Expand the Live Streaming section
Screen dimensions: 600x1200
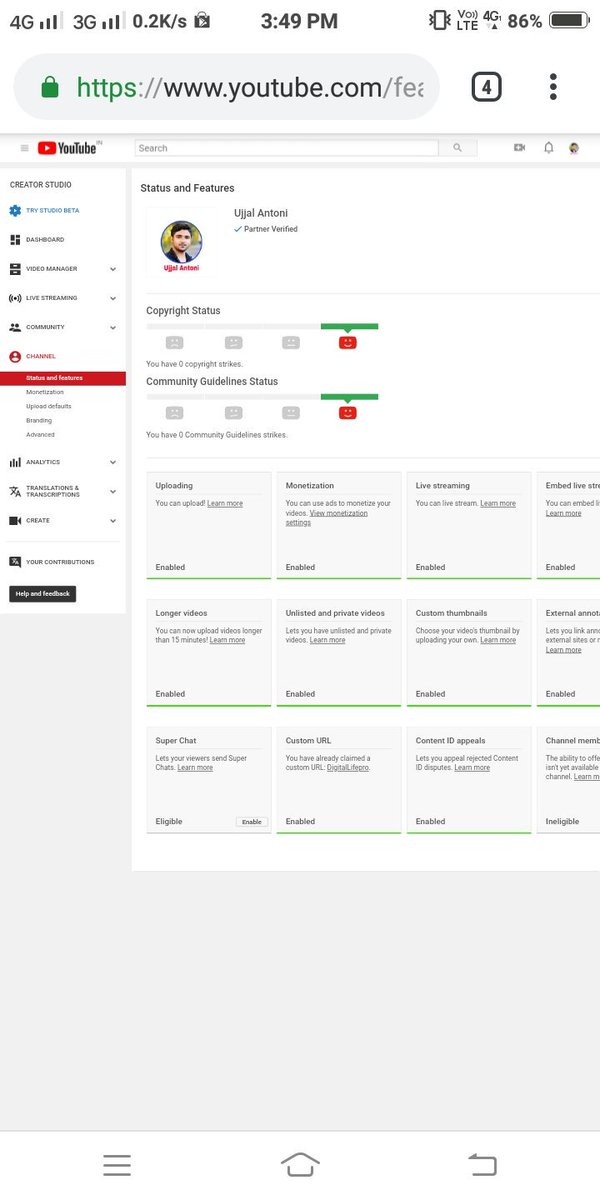click(x=113, y=298)
